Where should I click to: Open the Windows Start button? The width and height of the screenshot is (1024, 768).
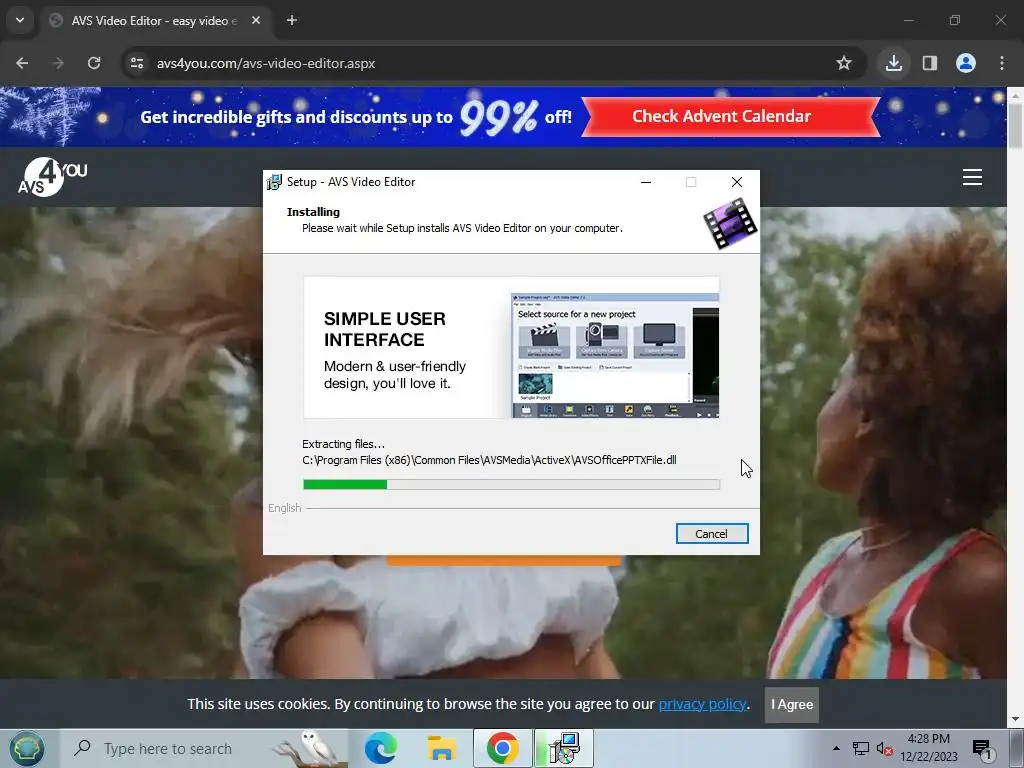(x=27, y=748)
